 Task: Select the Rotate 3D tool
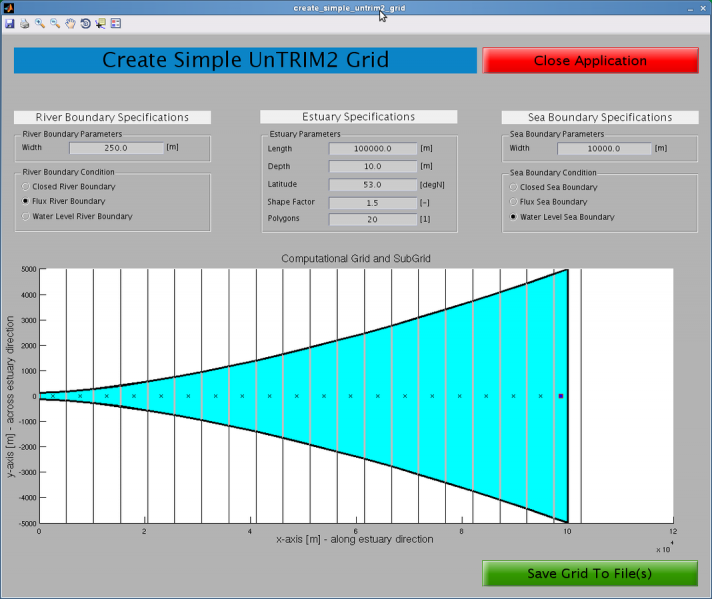(x=85, y=23)
